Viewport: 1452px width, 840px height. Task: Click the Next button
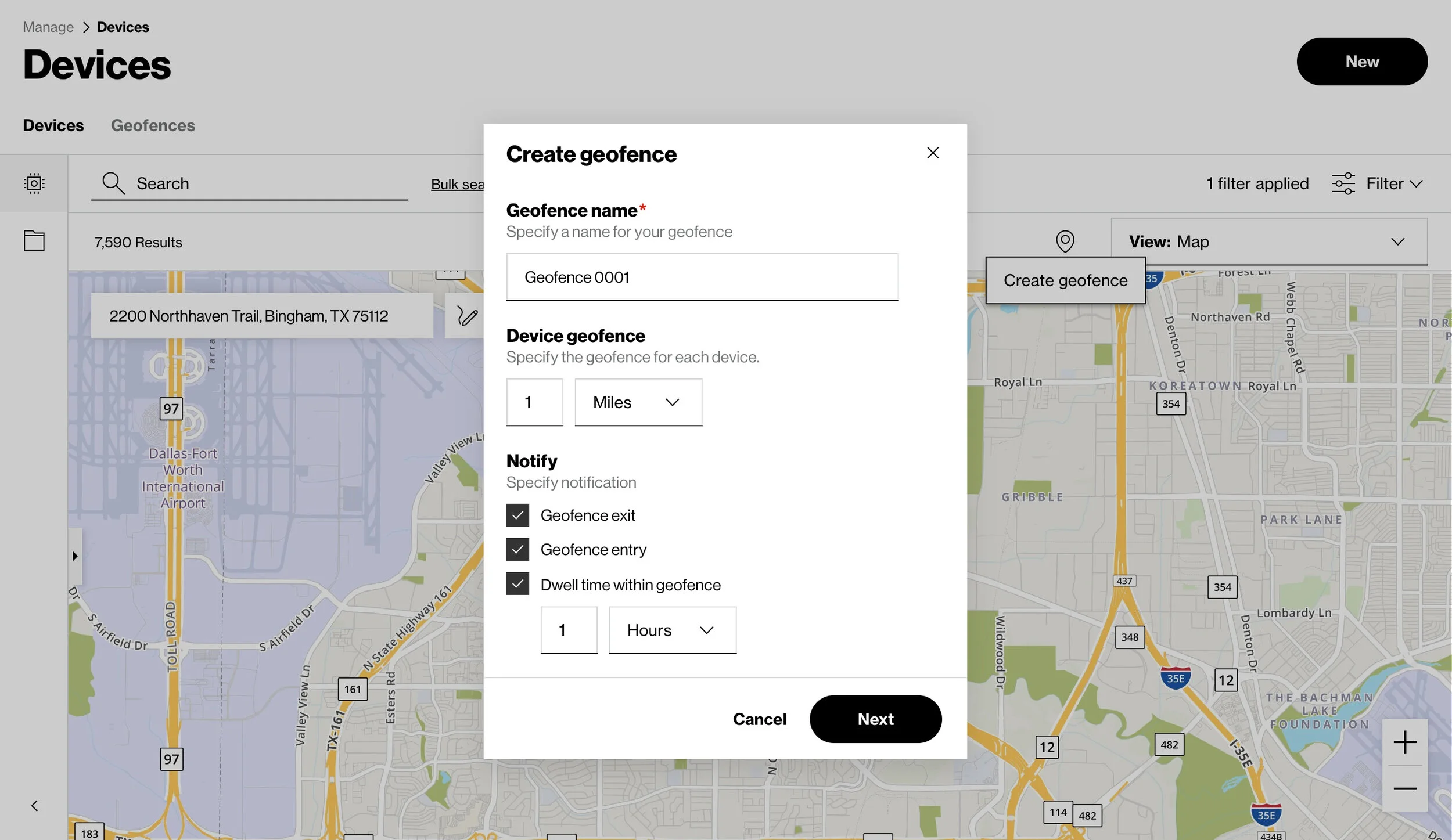[875, 719]
